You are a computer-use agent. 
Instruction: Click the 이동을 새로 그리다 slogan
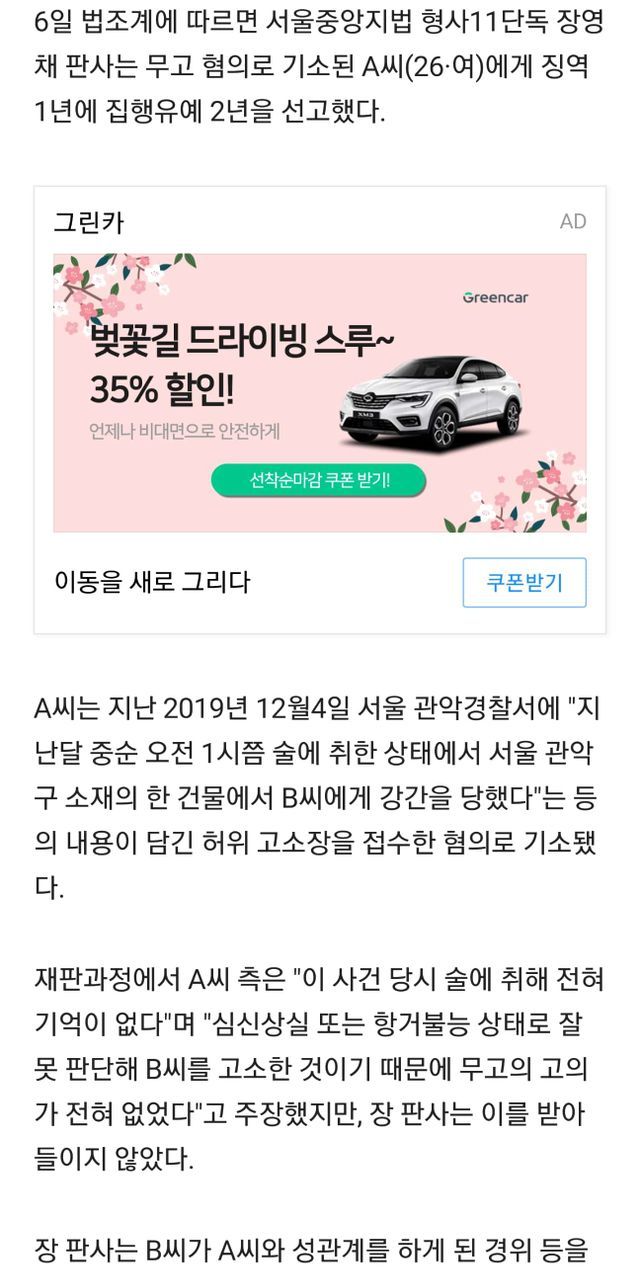click(x=152, y=582)
